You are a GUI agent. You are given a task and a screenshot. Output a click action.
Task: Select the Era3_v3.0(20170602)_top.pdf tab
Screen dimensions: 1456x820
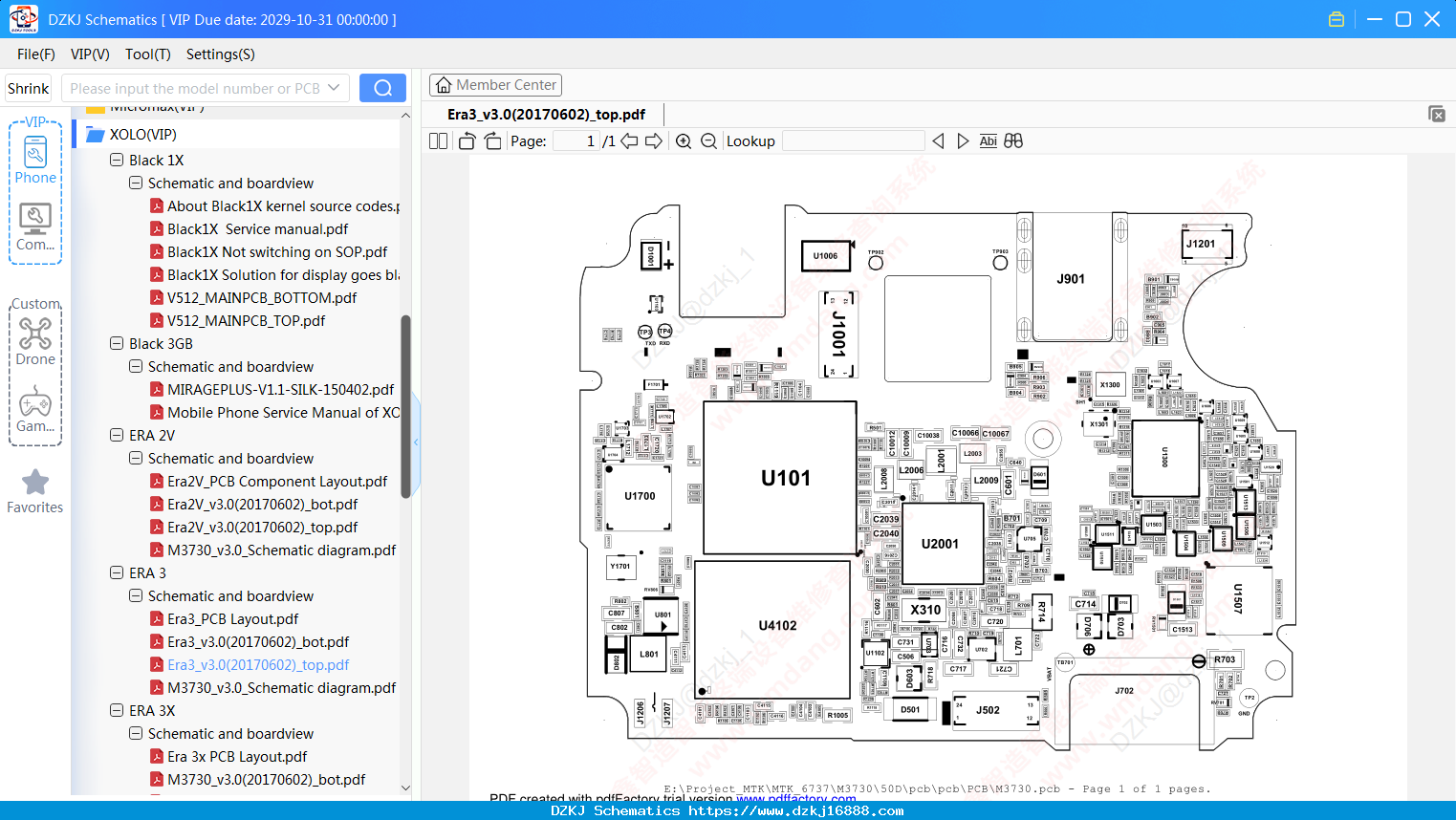pos(546,115)
